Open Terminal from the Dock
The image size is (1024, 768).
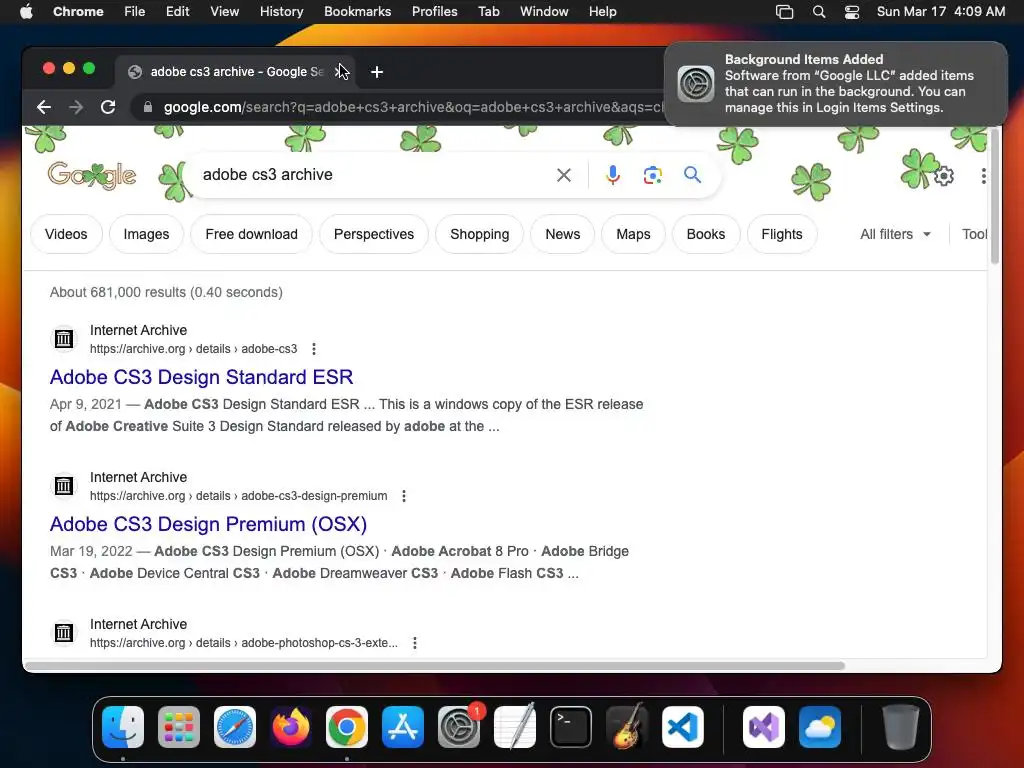click(571, 727)
